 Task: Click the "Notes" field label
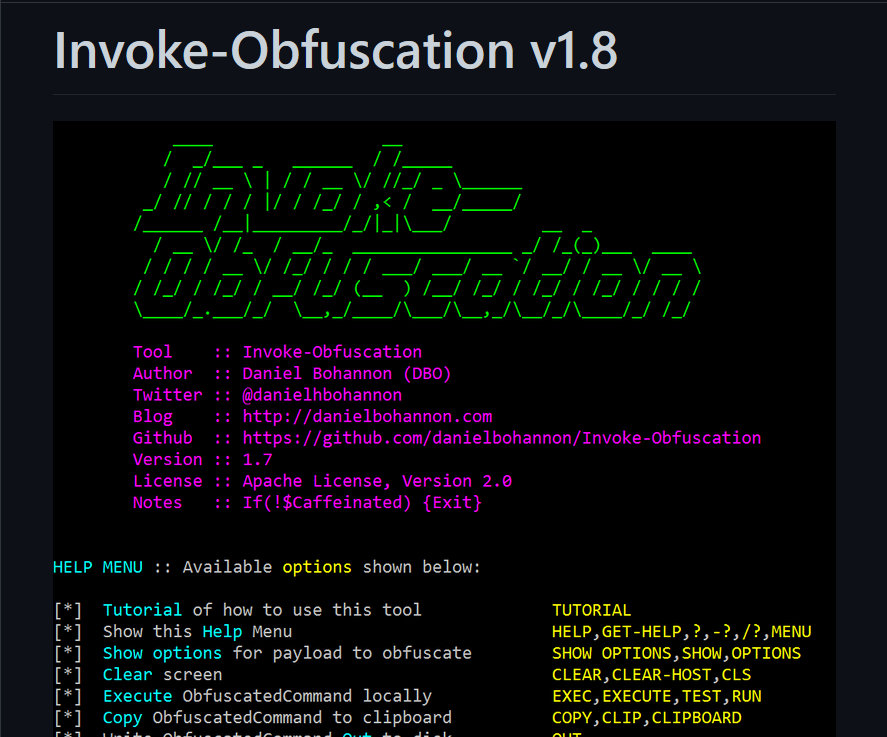[x=158, y=502]
